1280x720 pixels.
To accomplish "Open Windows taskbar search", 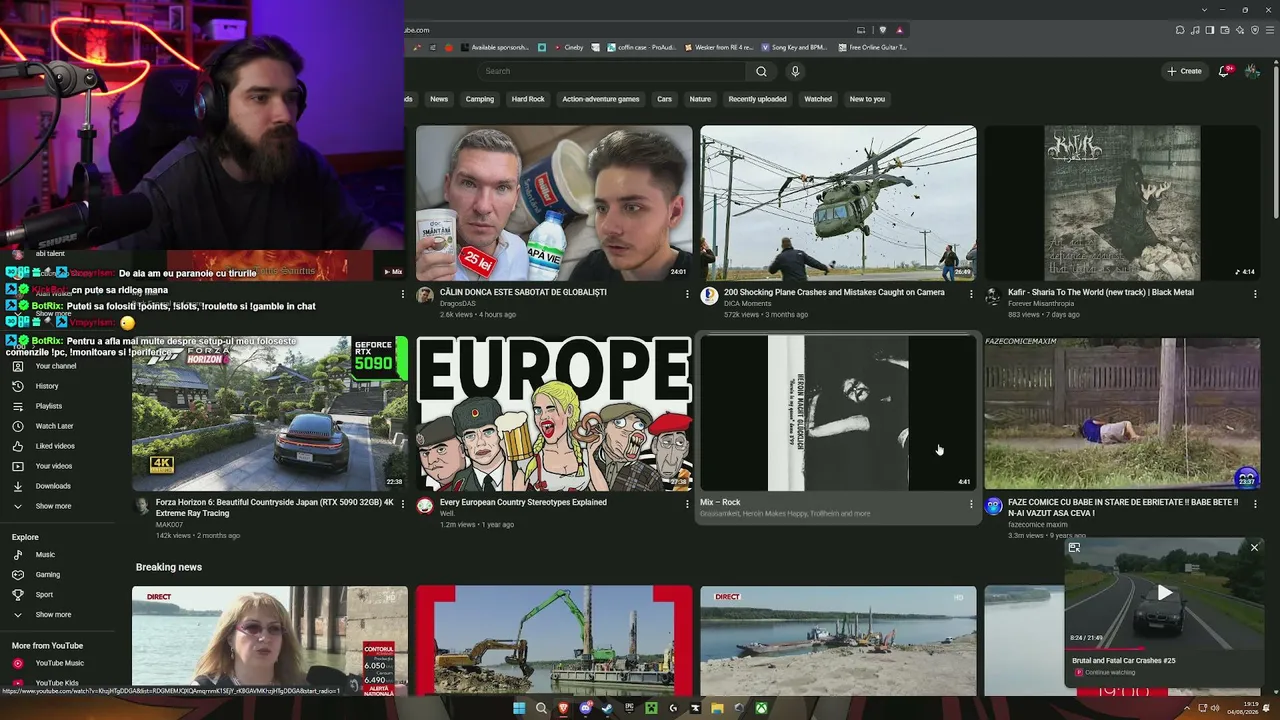I will pos(541,709).
